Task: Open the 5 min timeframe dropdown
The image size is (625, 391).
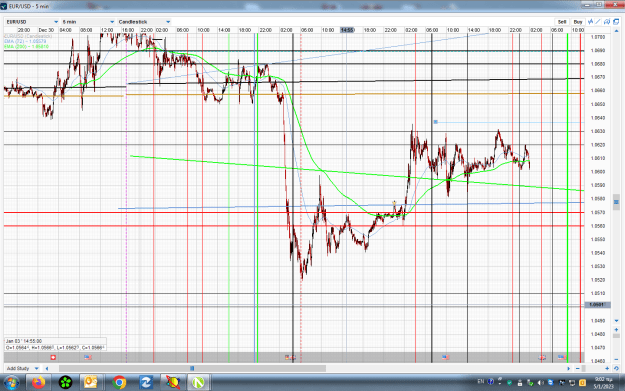Action: point(88,22)
